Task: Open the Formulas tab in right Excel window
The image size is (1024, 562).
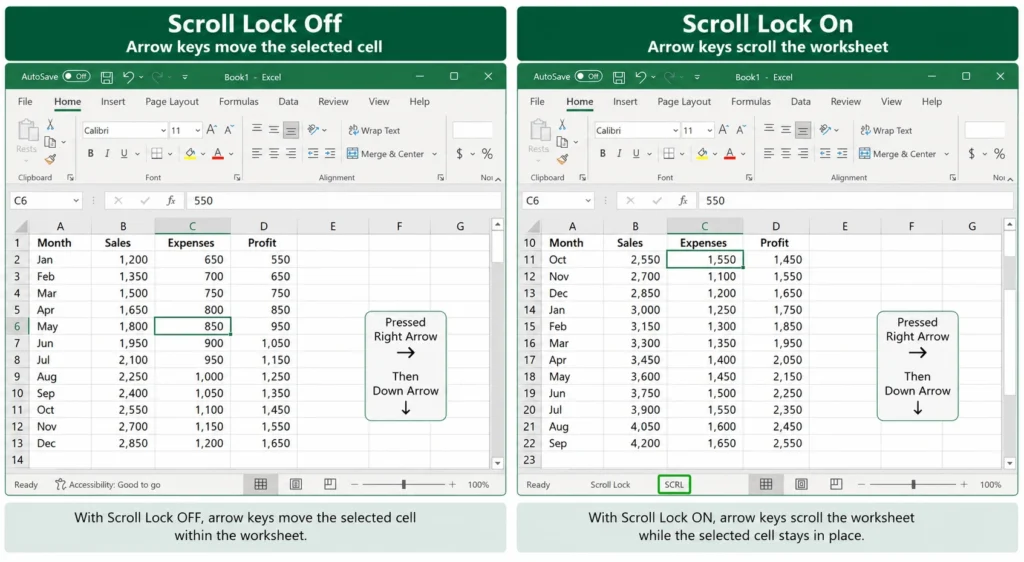Action: pos(750,102)
